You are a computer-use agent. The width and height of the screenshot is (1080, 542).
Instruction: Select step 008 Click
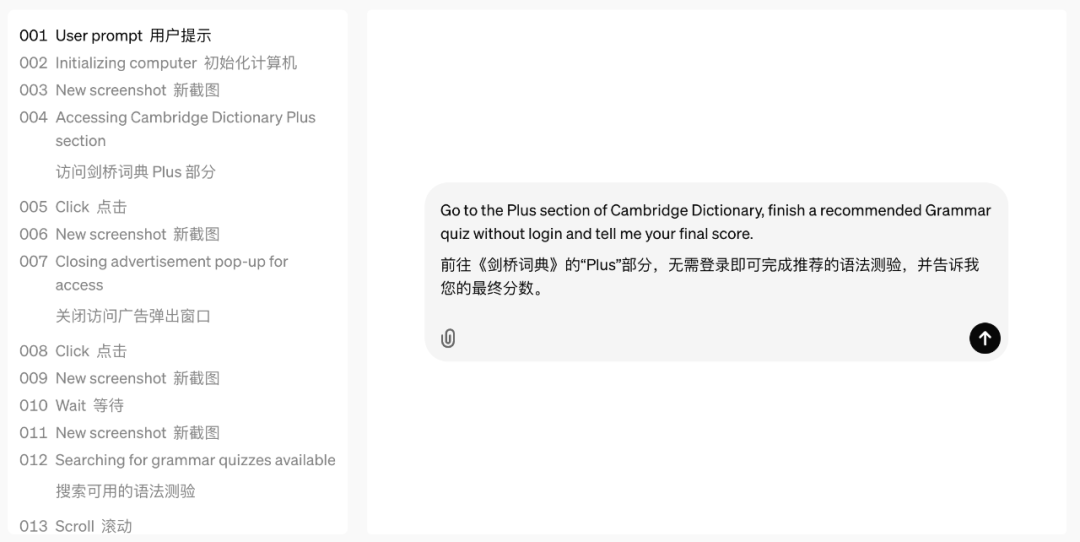coord(73,351)
